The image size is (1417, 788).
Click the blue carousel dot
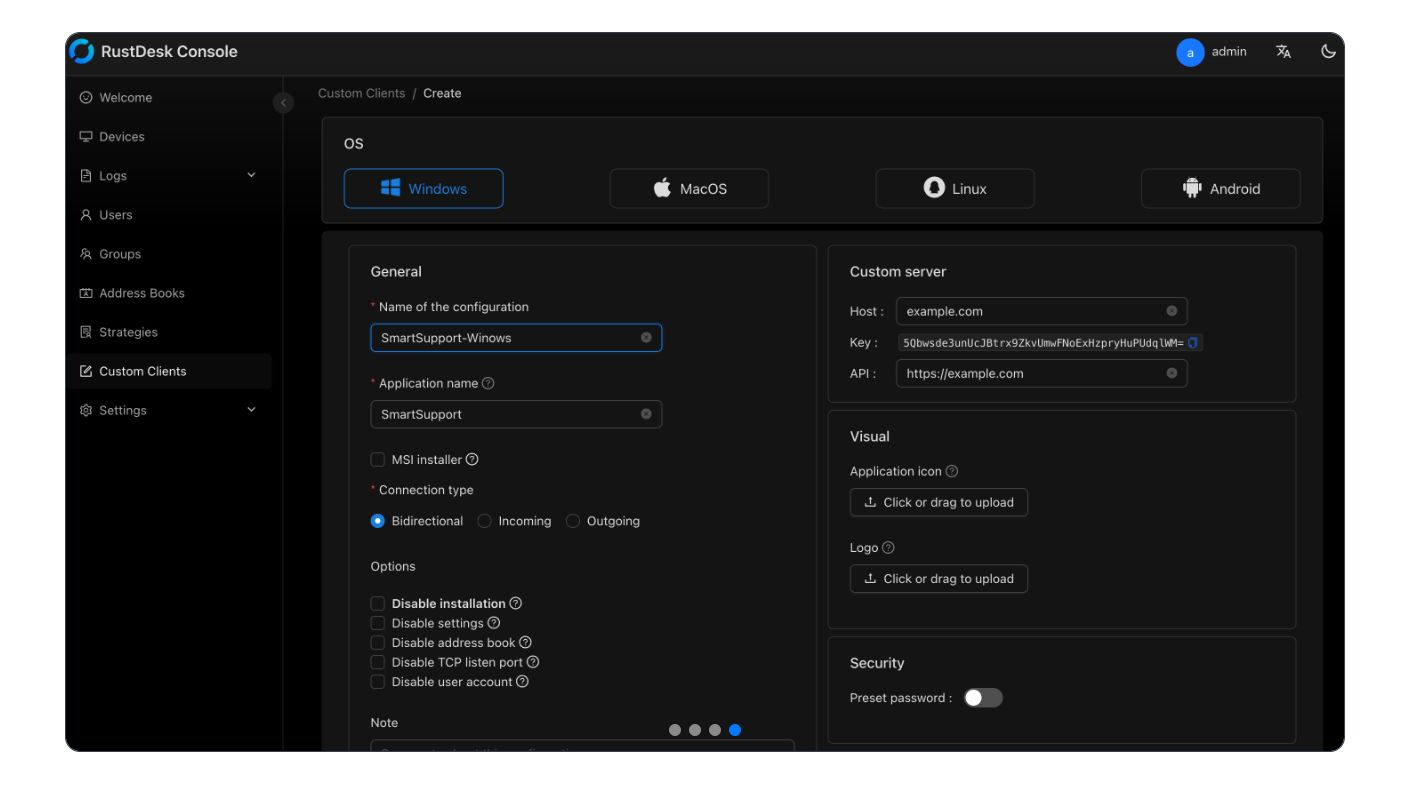[735, 730]
